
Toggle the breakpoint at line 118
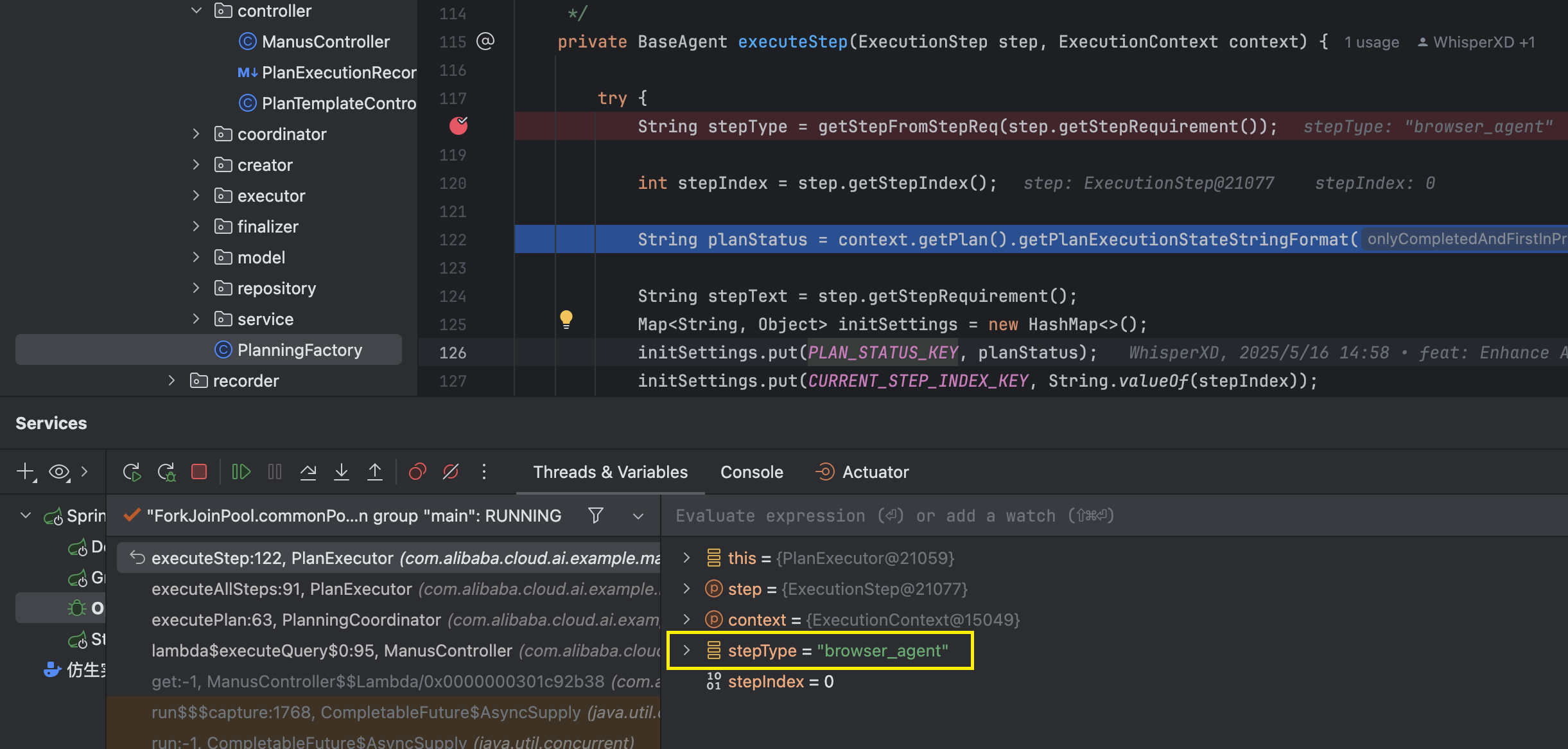(x=458, y=126)
